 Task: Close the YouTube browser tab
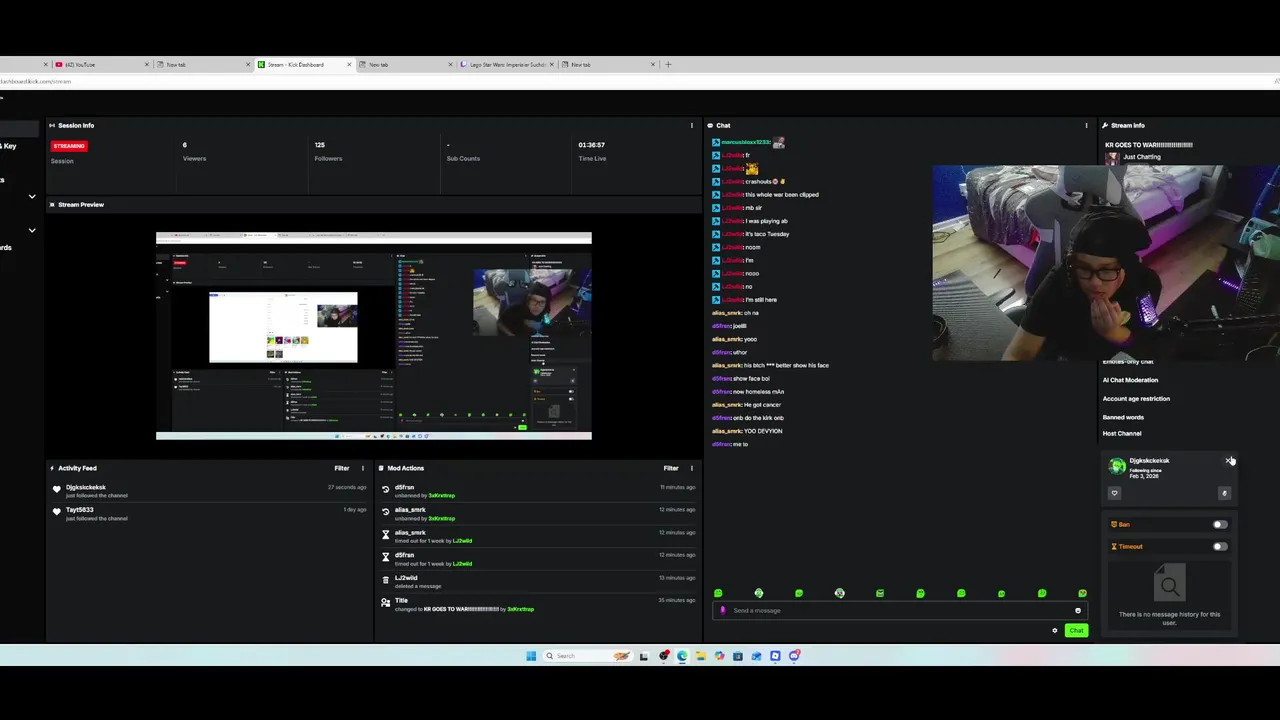147,64
